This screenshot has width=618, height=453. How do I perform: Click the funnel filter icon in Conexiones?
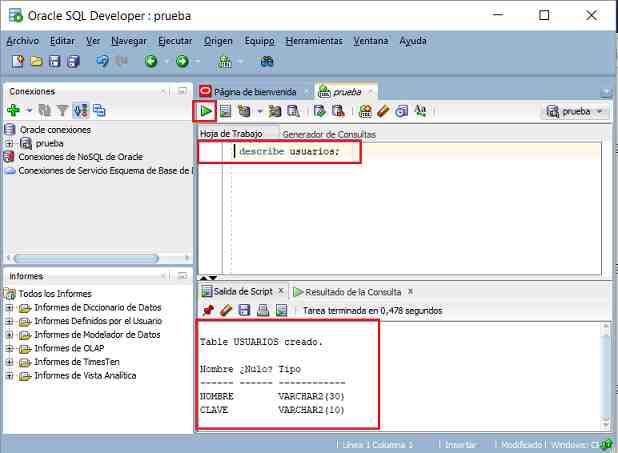pyautogui.click(x=62, y=110)
